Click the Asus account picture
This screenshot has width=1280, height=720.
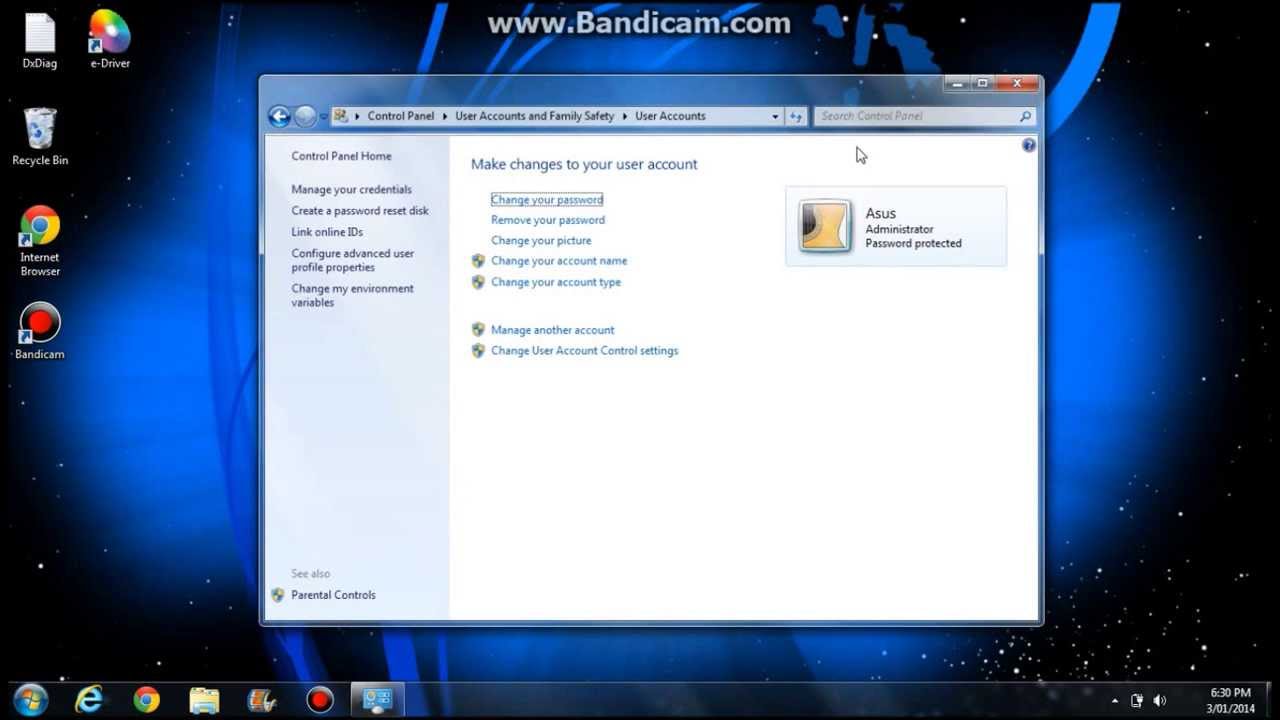coord(825,226)
